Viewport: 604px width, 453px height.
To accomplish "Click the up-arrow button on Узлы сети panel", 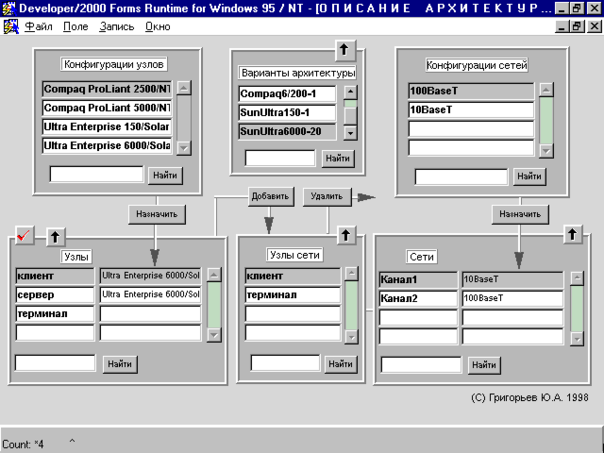I will 346,235.
